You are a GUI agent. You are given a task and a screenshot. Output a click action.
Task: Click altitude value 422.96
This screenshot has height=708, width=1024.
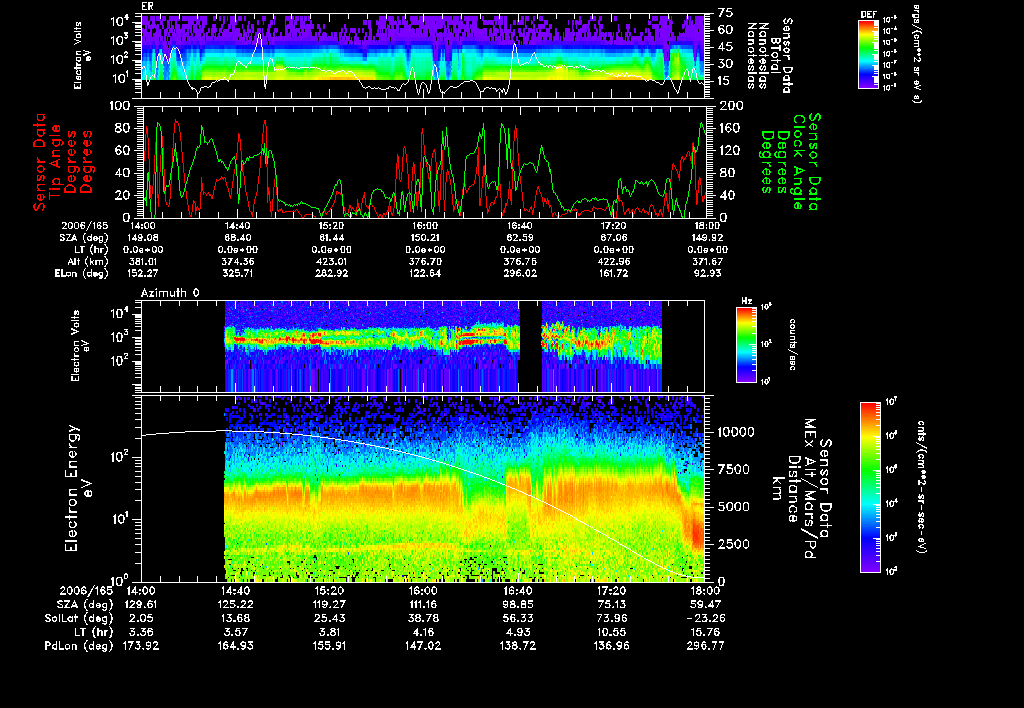point(613,262)
